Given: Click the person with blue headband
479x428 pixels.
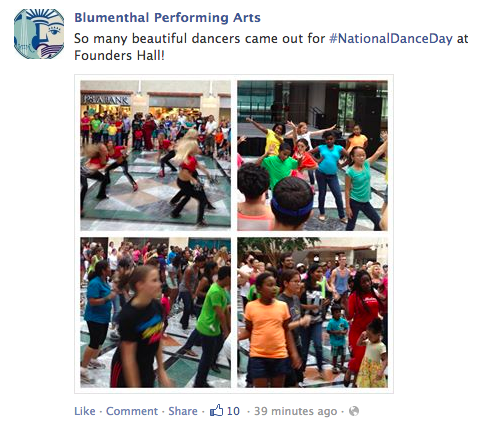Looking at the screenshot, I should click(x=292, y=204).
